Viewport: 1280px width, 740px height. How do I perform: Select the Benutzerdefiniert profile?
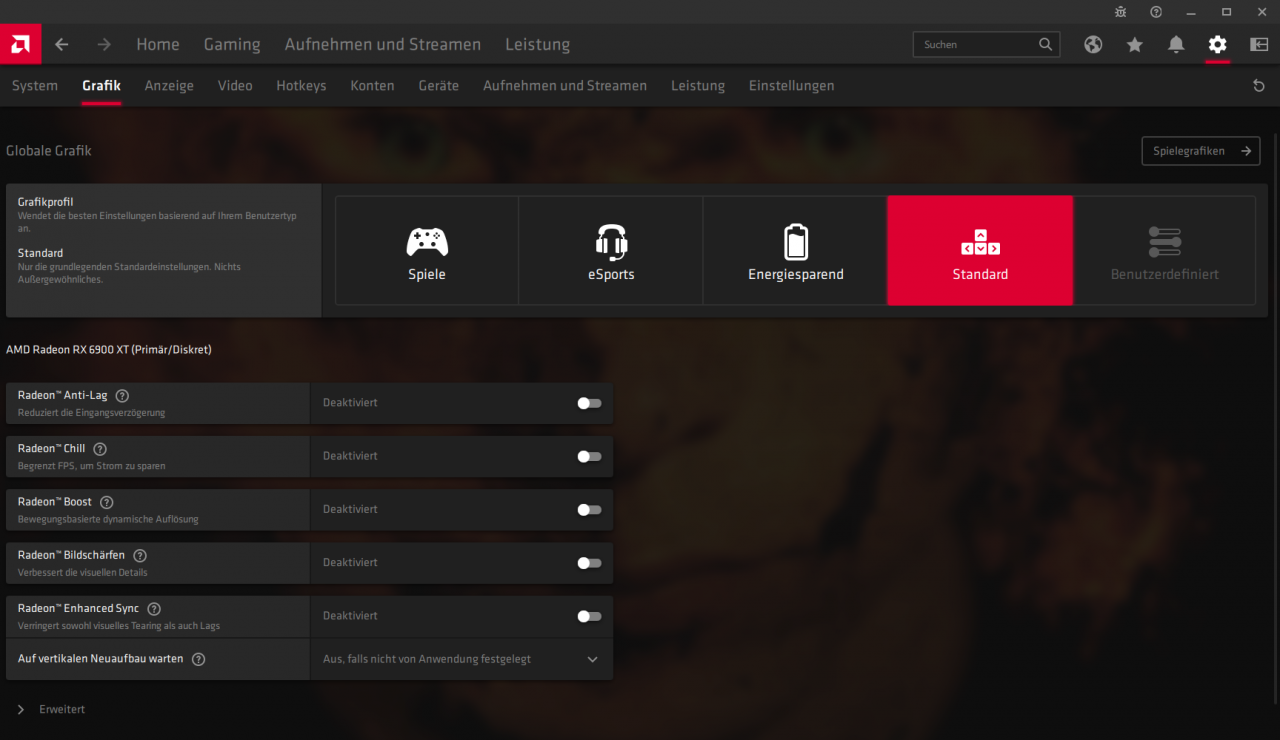pyautogui.click(x=1164, y=250)
